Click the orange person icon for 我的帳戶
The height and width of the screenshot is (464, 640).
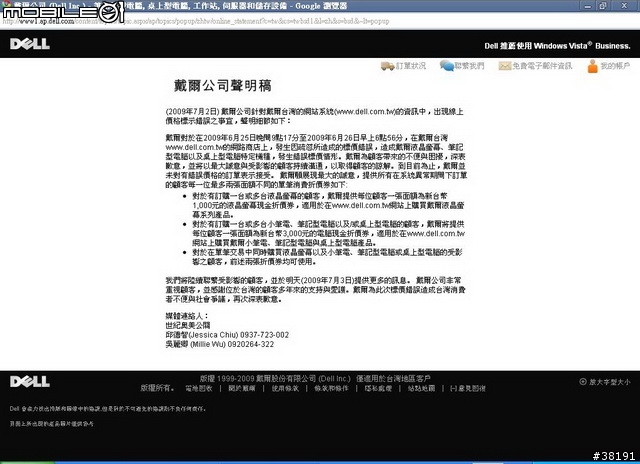pyautogui.click(x=592, y=66)
